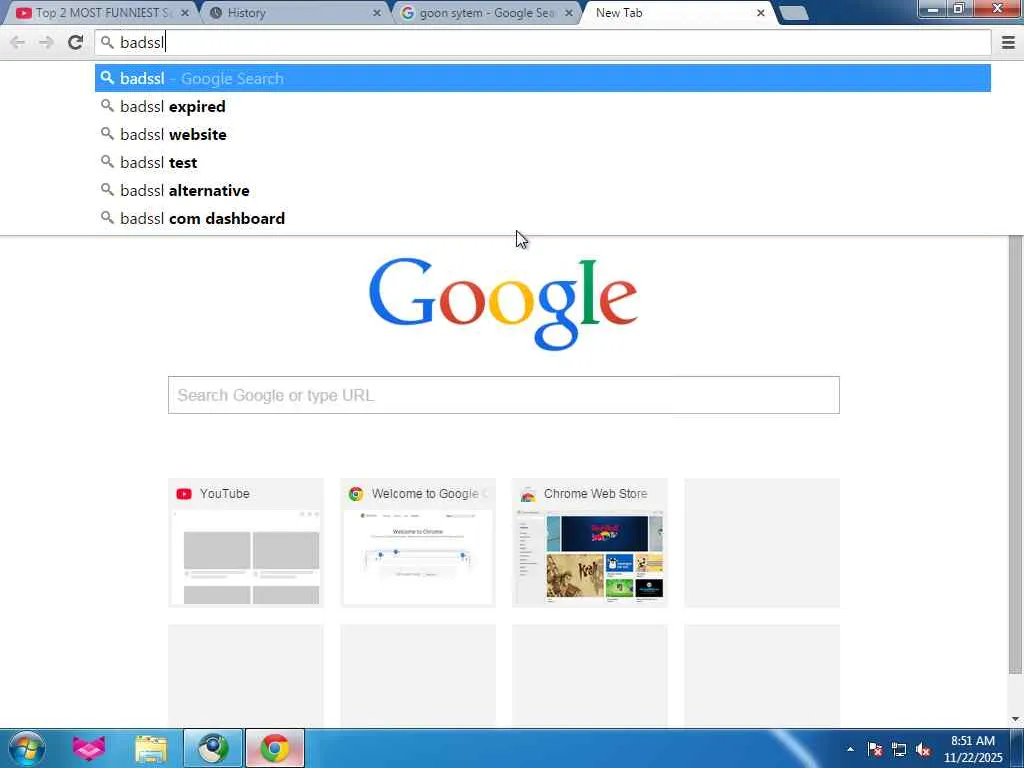Image resolution: width=1024 pixels, height=768 pixels.
Task: Click the Google Chrome taskbar icon
Action: tap(275, 748)
